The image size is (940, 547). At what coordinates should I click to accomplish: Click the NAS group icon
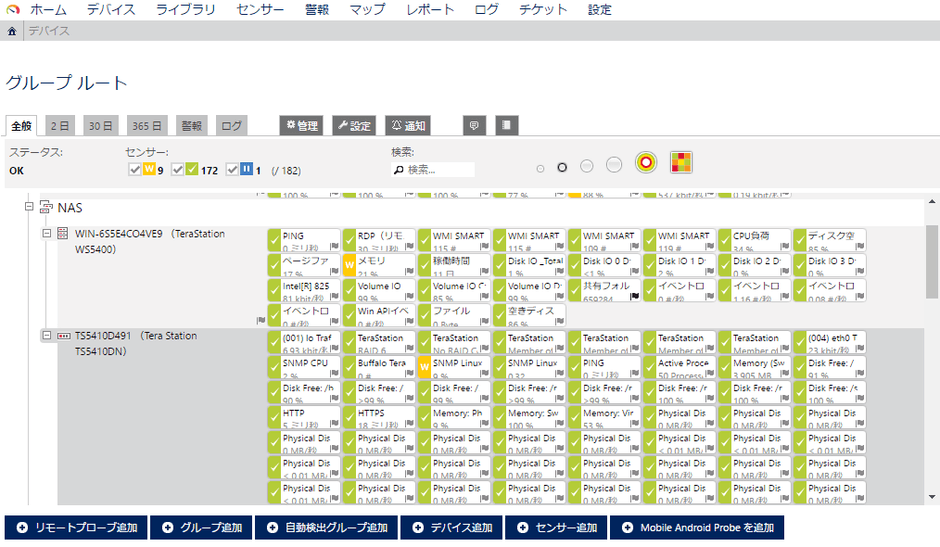46,207
